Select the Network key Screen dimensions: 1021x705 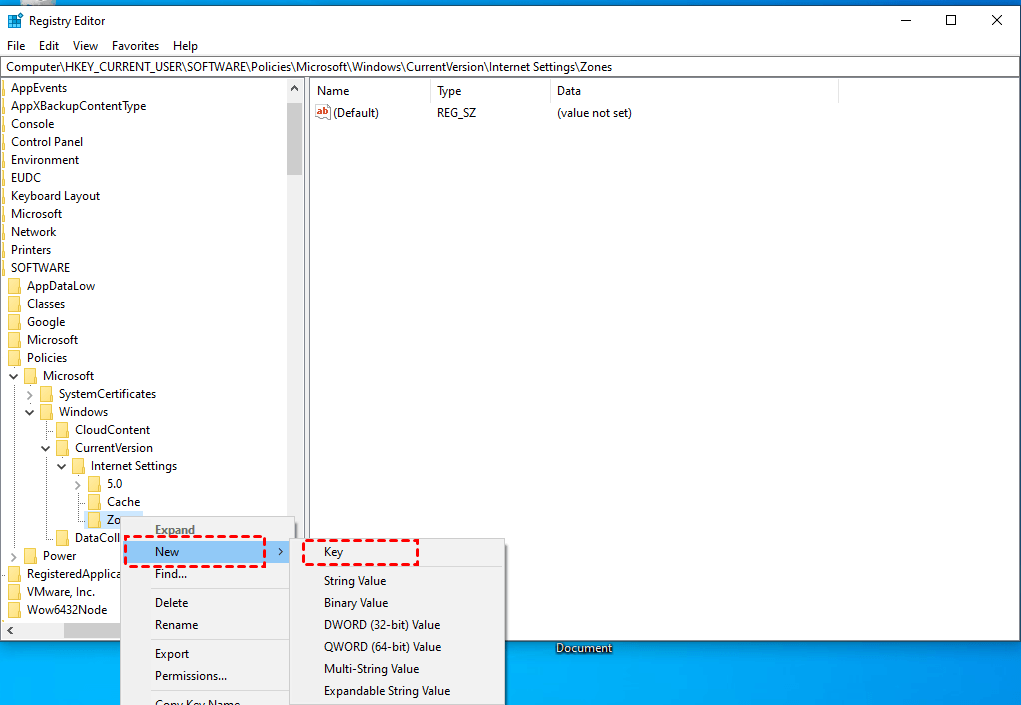coord(34,232)
